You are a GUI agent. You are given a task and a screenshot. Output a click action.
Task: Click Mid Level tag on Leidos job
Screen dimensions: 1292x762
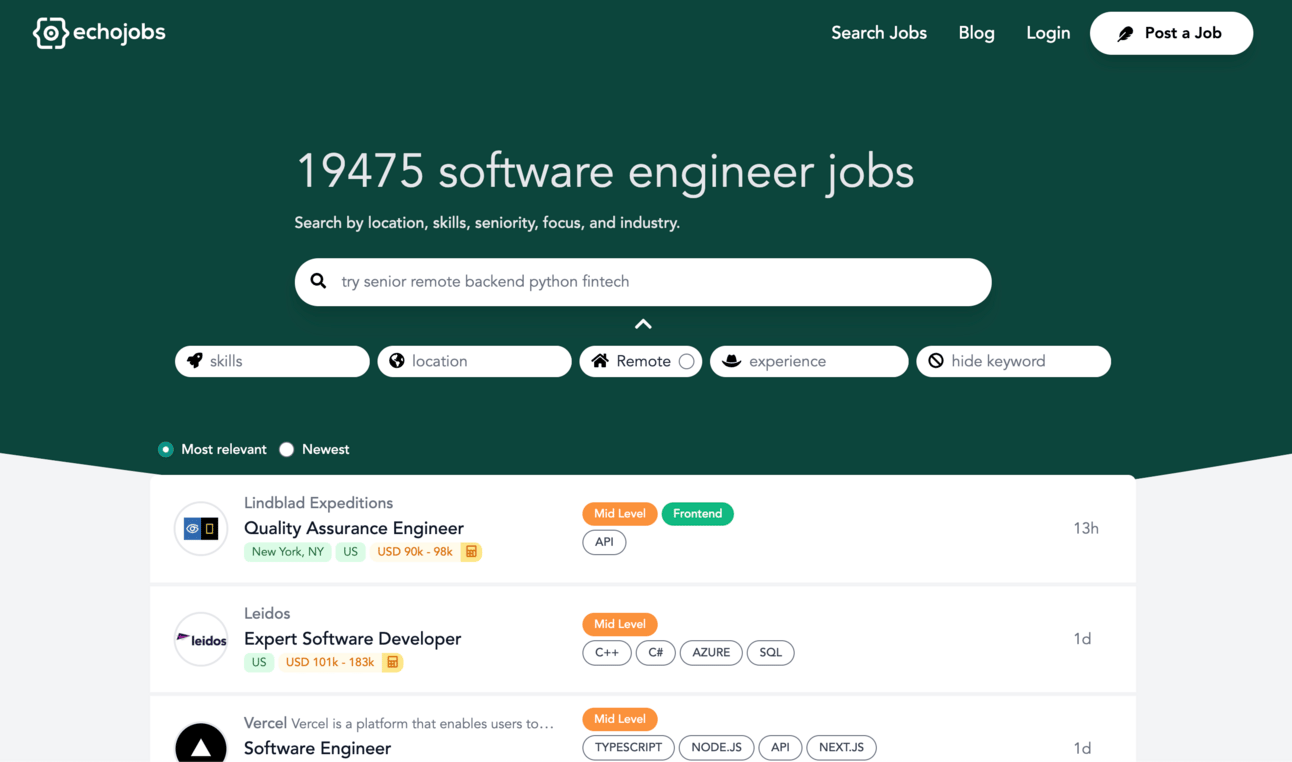point(619,624)
